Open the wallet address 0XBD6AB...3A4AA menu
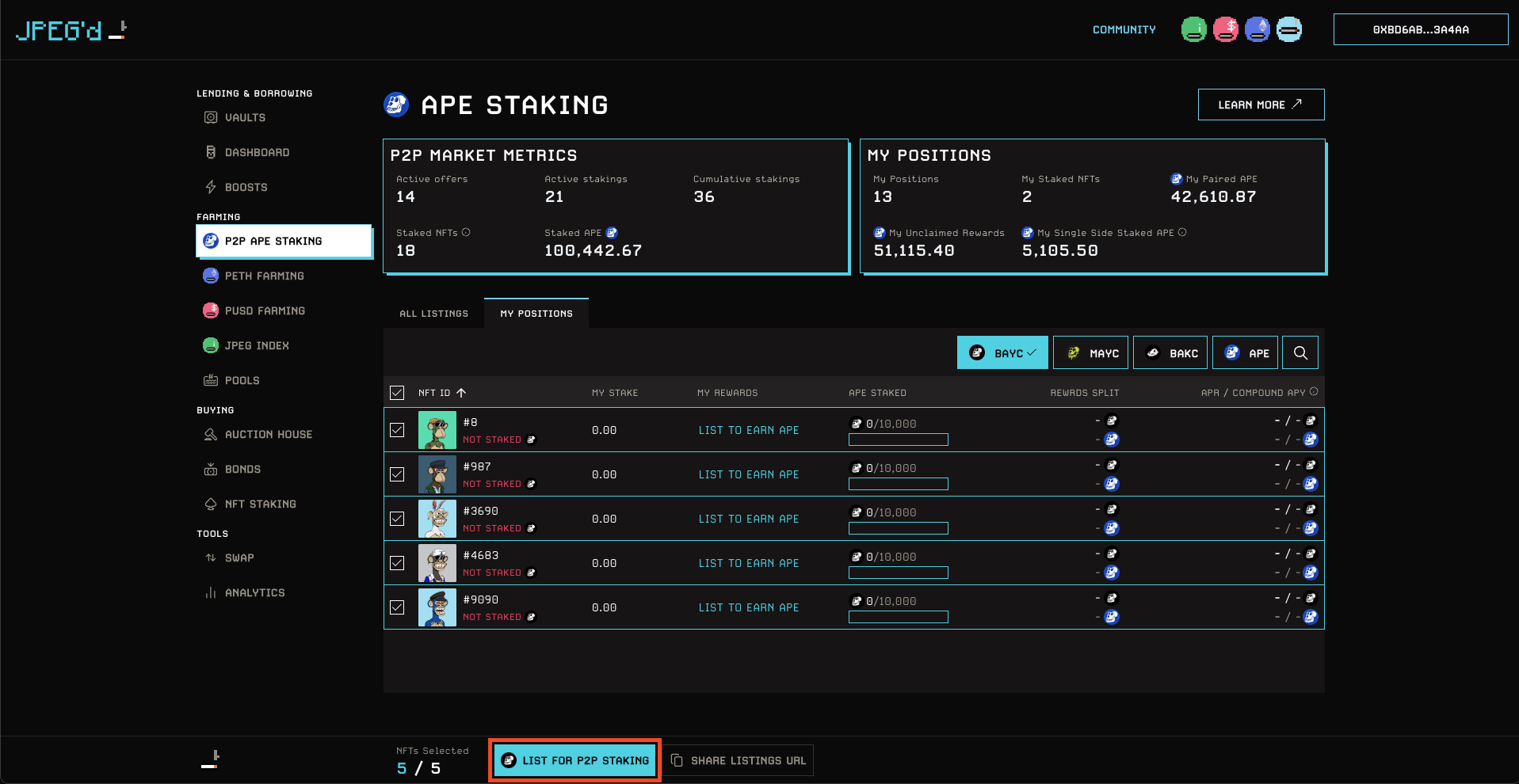1519x784 pixels. coord(1420,30)
